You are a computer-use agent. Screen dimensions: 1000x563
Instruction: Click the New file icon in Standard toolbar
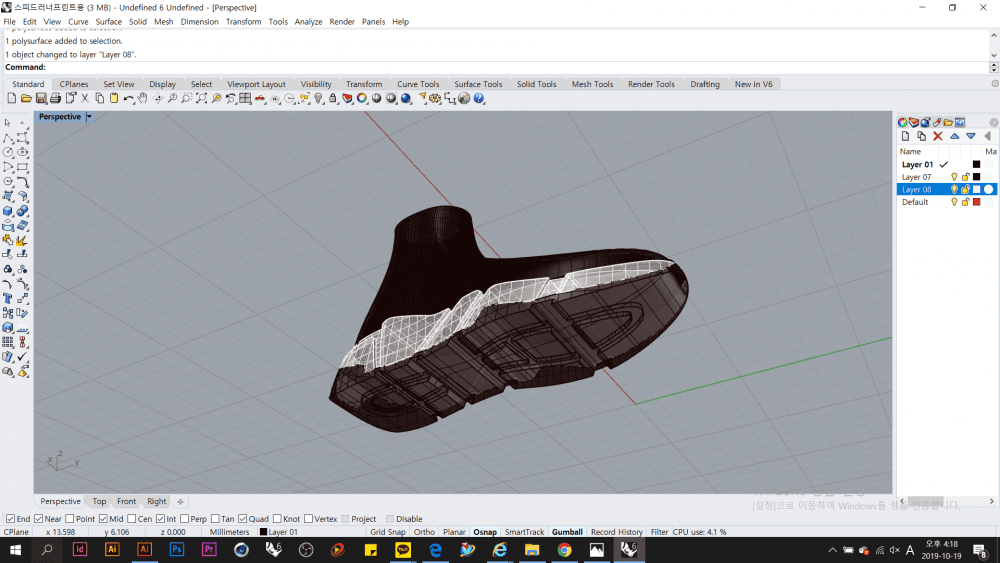(x=11, y=98)
